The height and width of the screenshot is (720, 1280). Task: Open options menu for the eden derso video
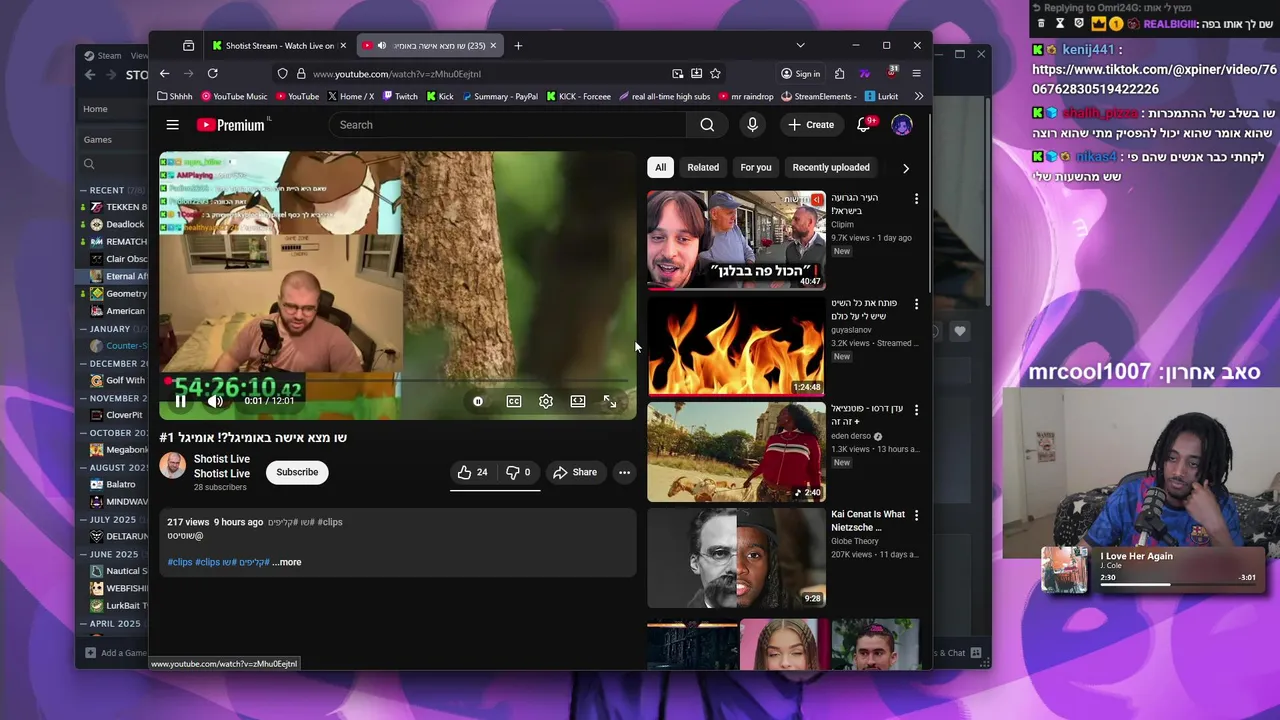click(x=916, y=410)
